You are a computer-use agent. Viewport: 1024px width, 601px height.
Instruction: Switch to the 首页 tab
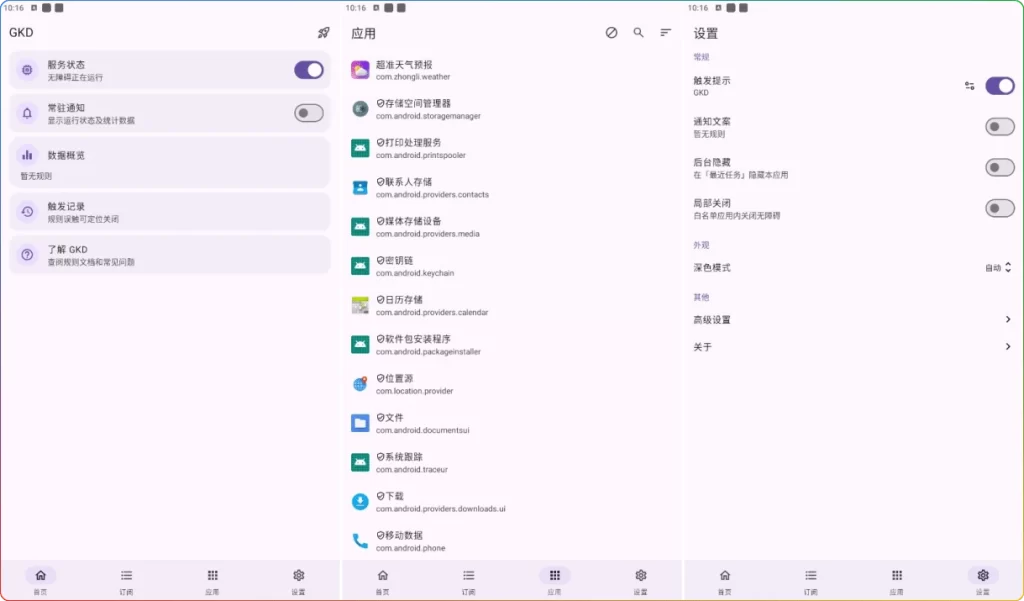[40, 580]
